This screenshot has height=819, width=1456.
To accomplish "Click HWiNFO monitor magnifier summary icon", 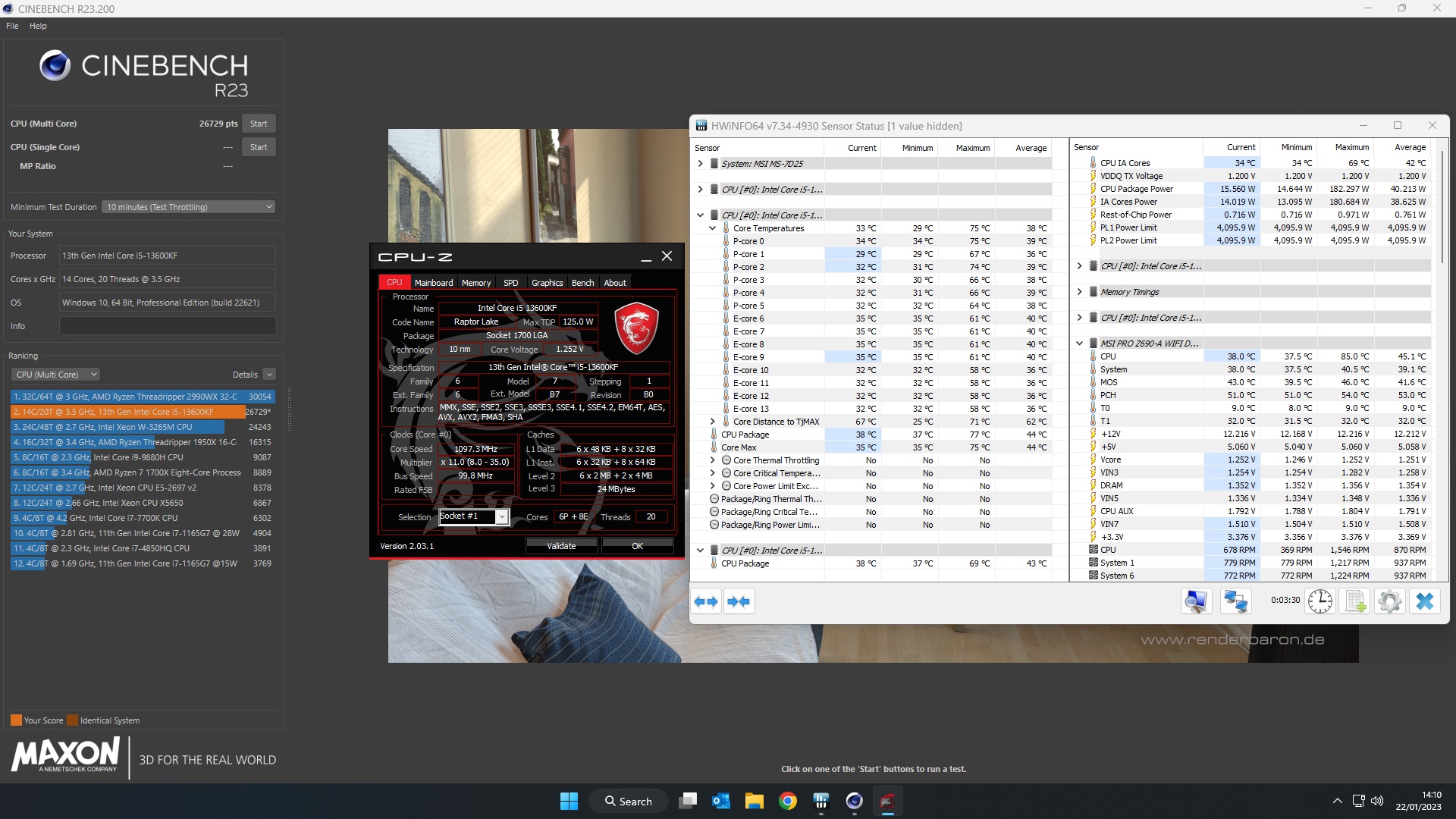I will click(x=1196, y=601).
